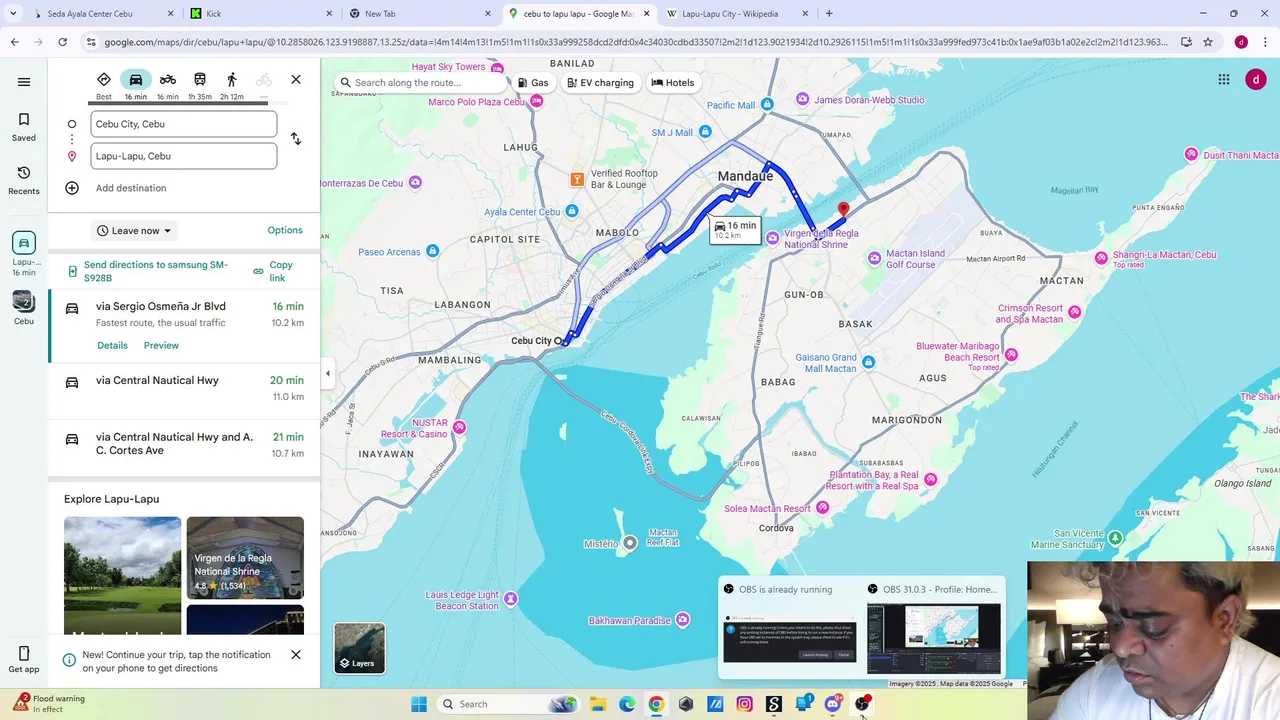Open the Virgen de la Regla National Shrine card

(245, 558)
